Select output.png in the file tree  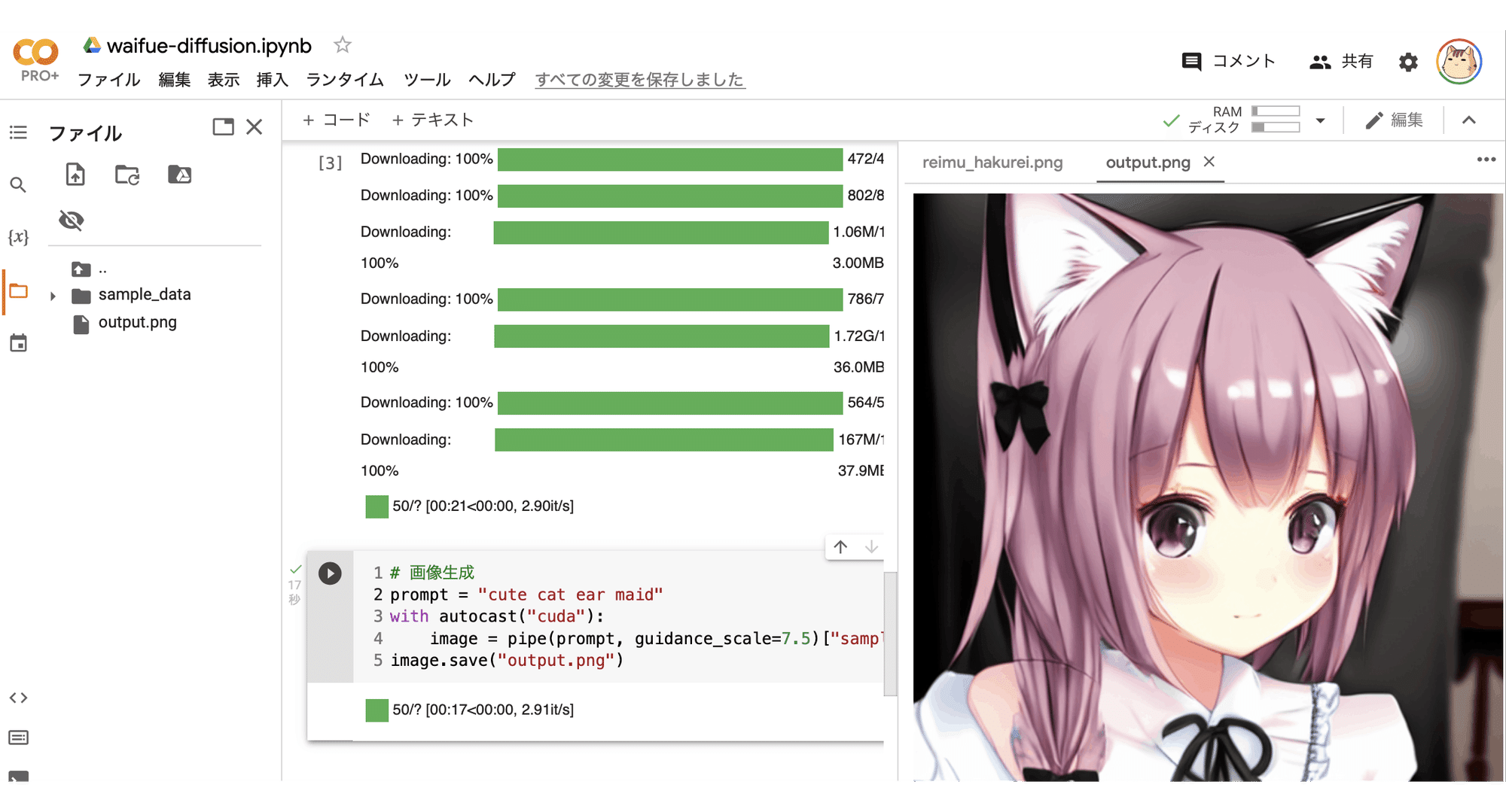click(138, 322)
